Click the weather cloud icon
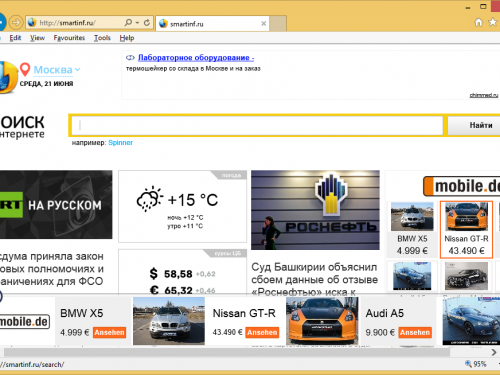This screenshot has width=500, height=375. point(150,199)
